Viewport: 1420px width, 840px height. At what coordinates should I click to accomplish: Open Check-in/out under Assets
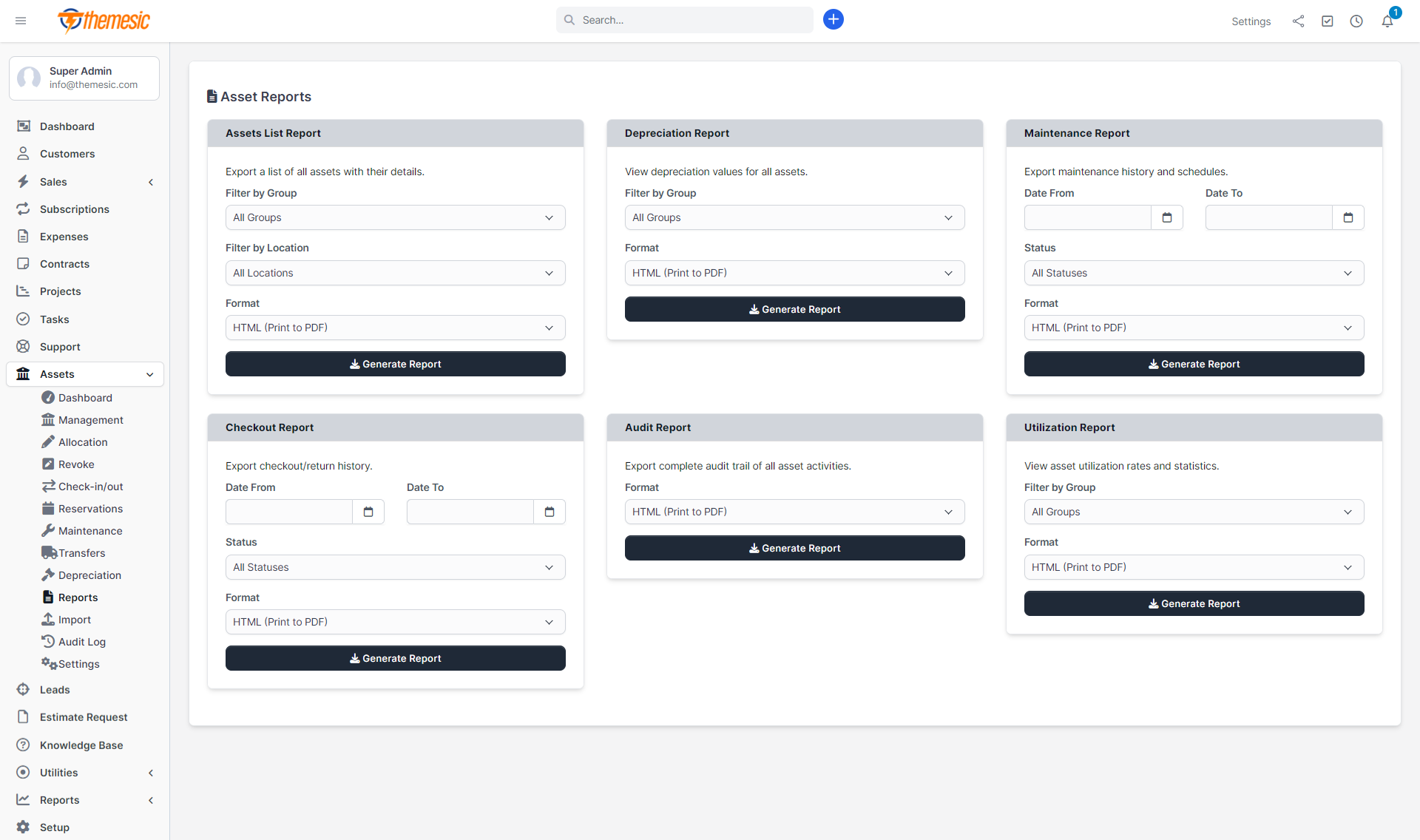click(x=90, y=487)
